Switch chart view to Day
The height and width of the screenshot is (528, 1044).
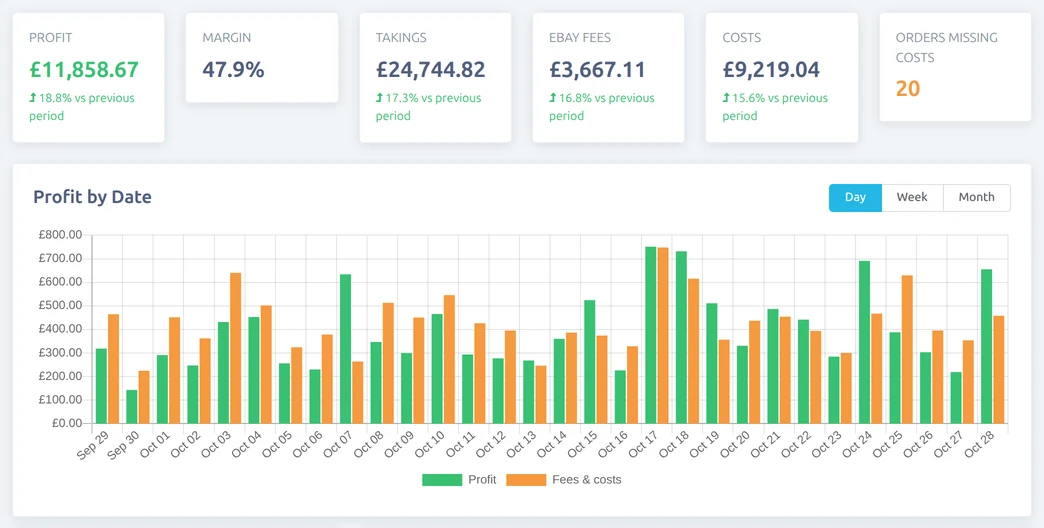pyautogui.click(x=855, y=198)
